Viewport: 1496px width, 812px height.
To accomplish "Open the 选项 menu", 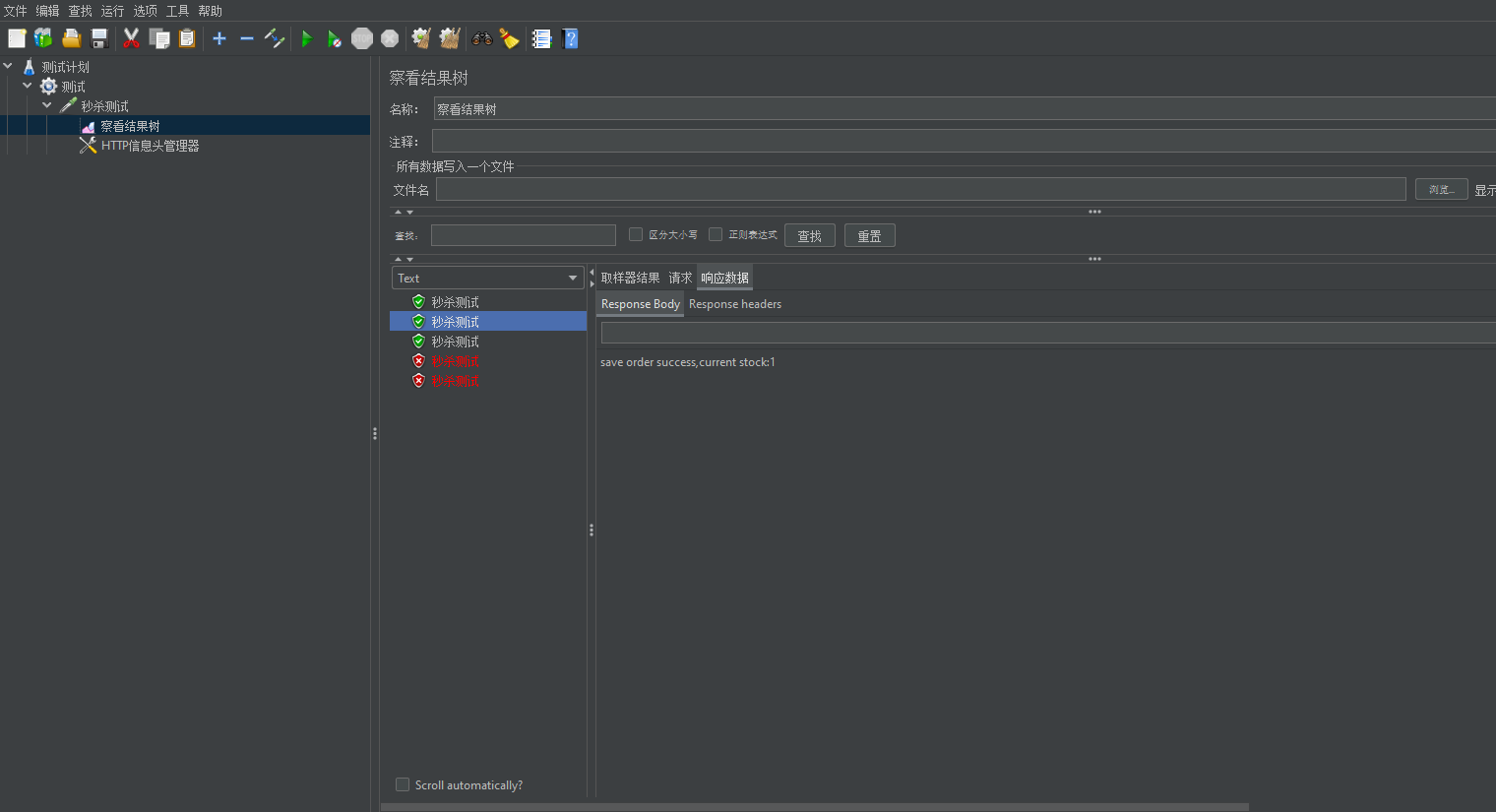I will 146,11.
